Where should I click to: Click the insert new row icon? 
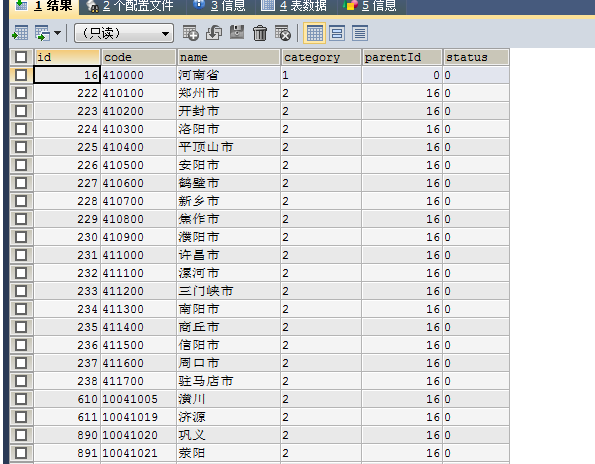point(190,33)
